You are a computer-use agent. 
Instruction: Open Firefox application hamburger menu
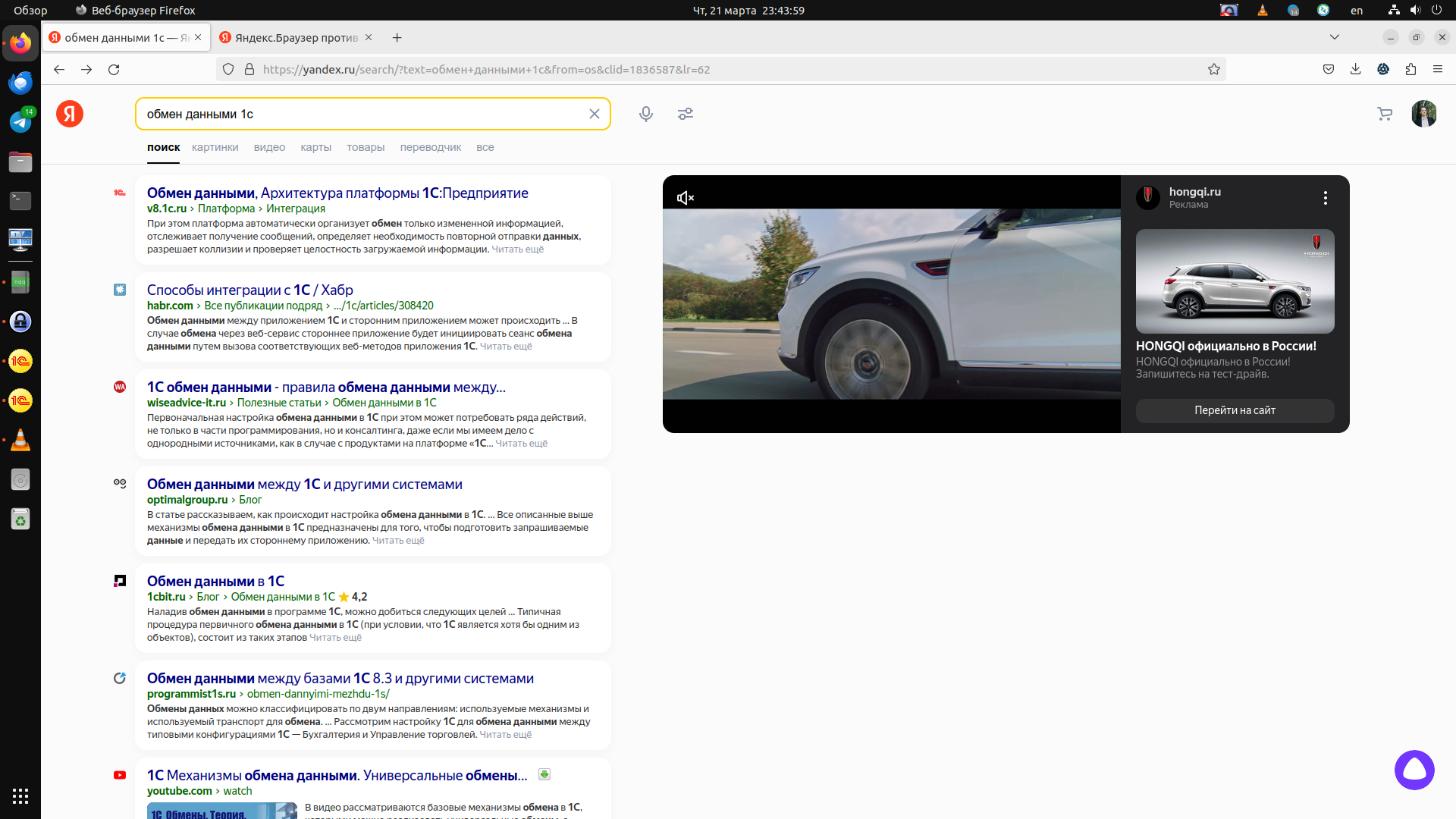click(1438, 69)
